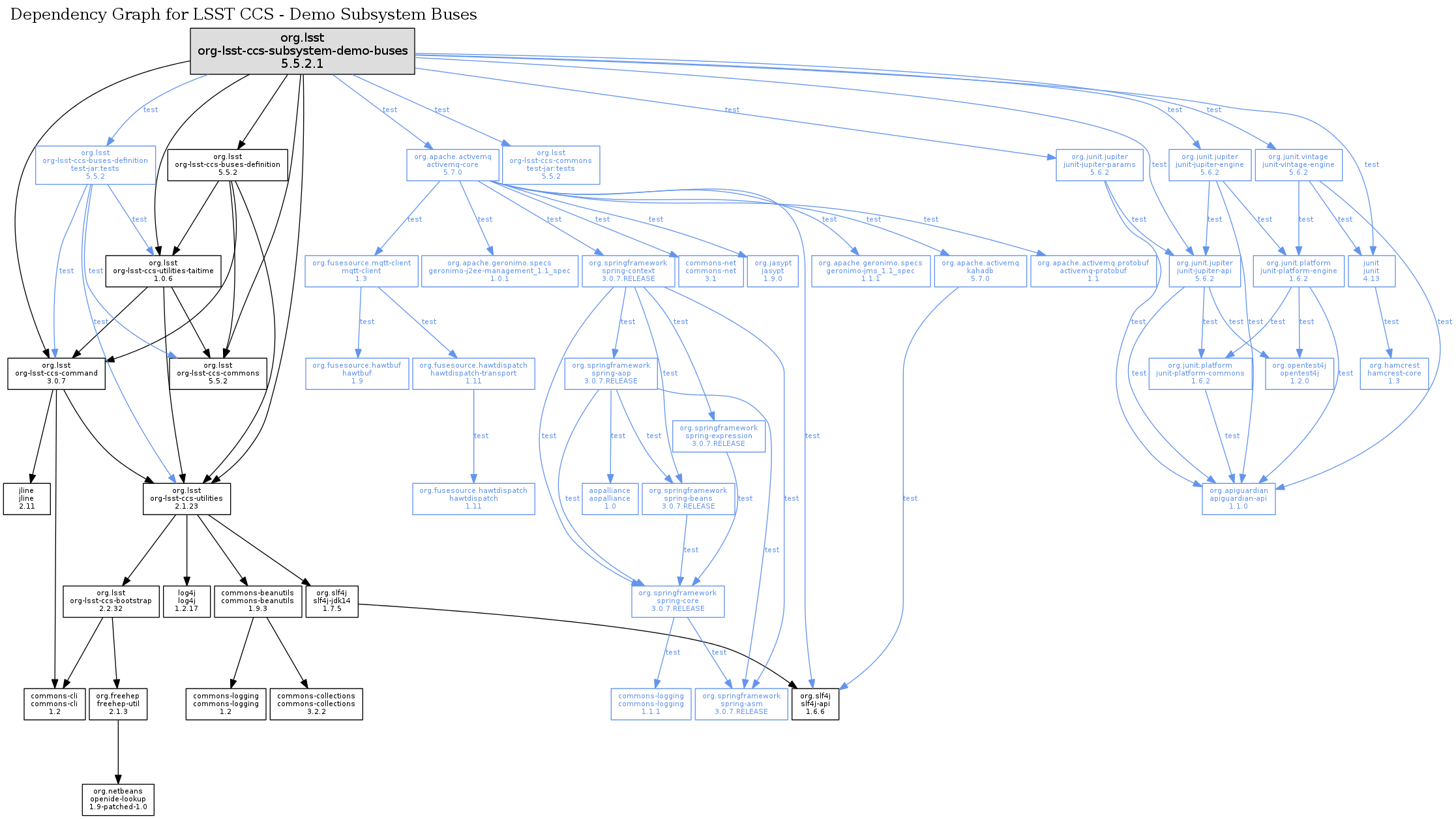Click the jline 2.11 node
The height and width of the screenshot is (819, 1456).
[x=27, y=499]
